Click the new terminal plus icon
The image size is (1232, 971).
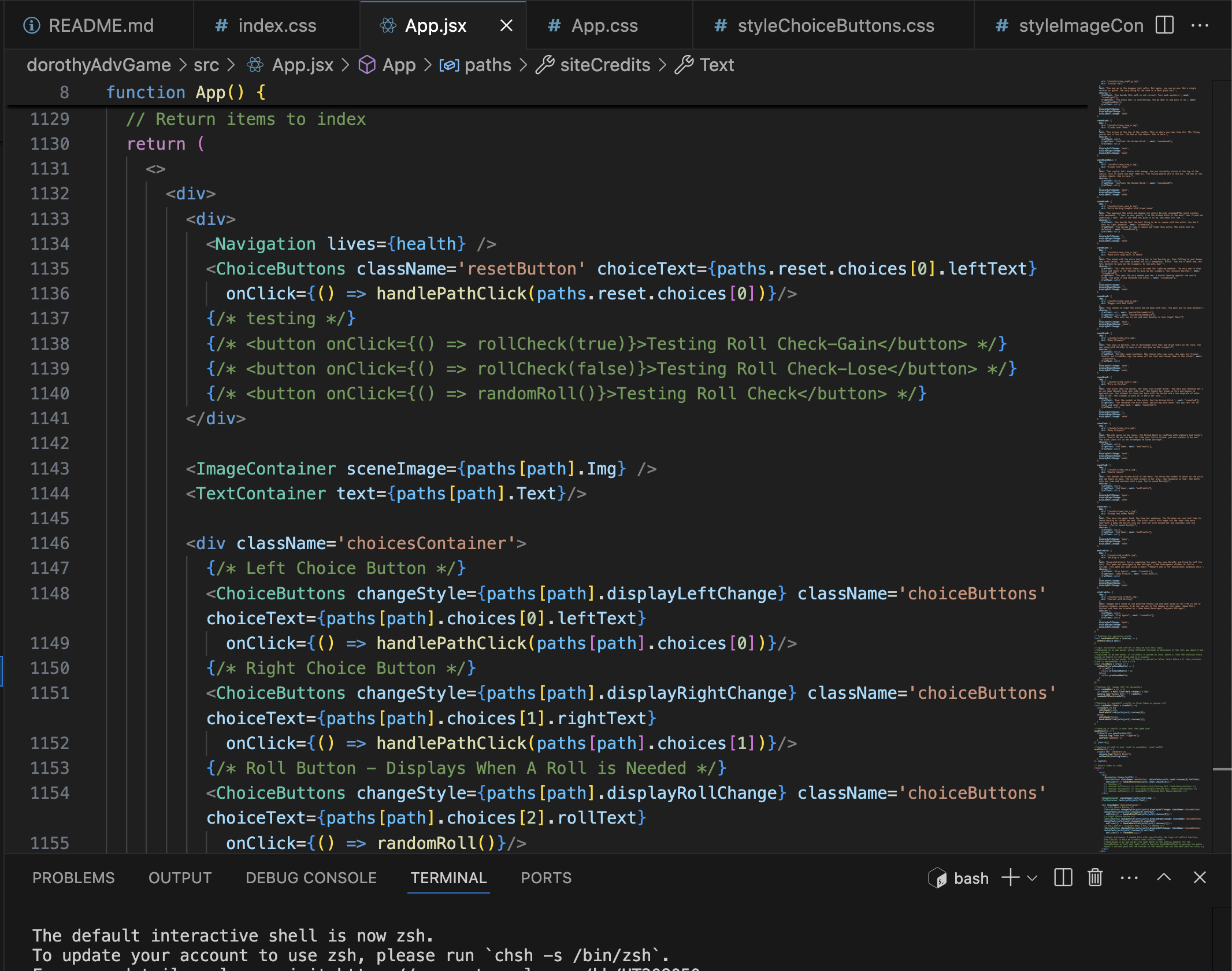point(1010,878)
